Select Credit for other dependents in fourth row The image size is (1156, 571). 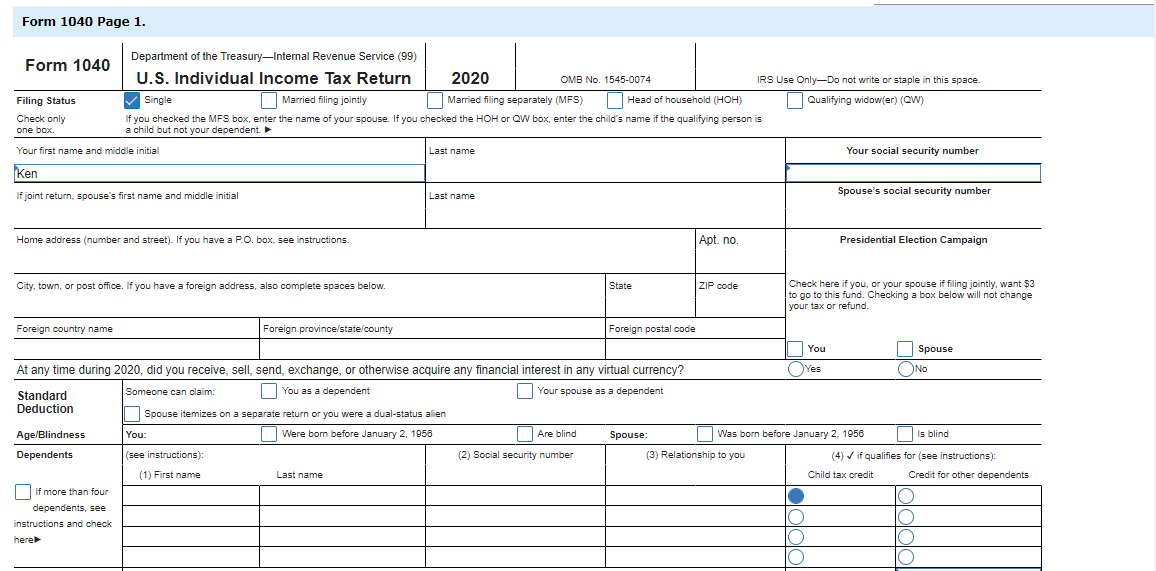click(x=905, y=556)
